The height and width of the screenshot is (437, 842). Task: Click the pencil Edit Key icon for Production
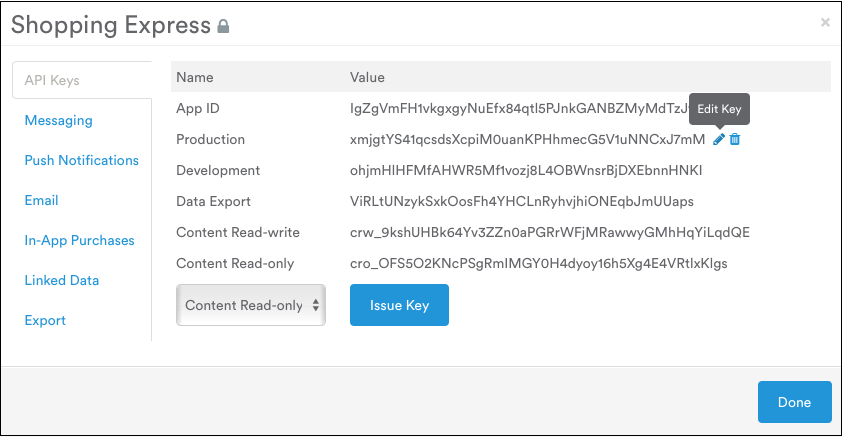tap(718, 140)
